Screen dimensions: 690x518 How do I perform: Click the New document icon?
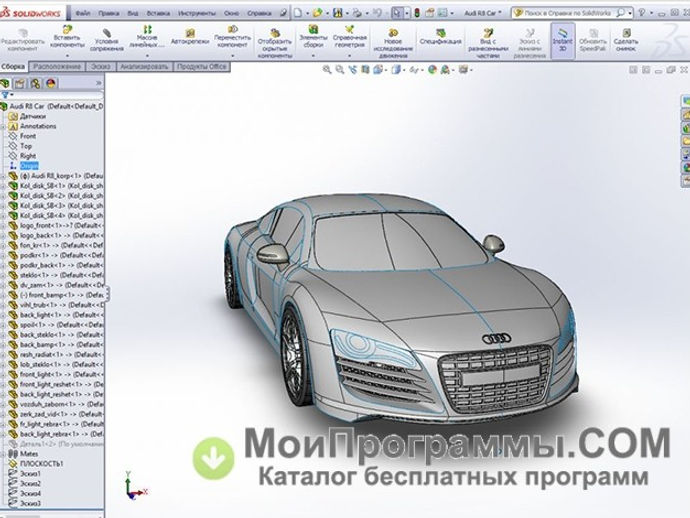tap(298, 13)
